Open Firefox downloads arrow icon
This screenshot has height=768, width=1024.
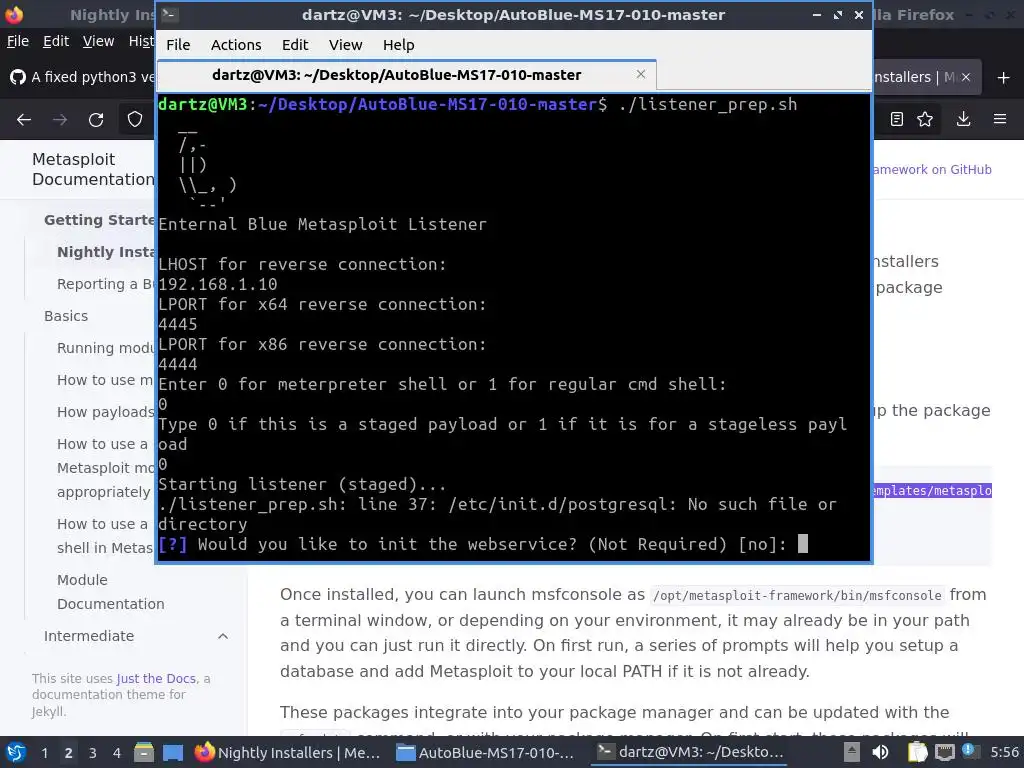tap(963, 119)
